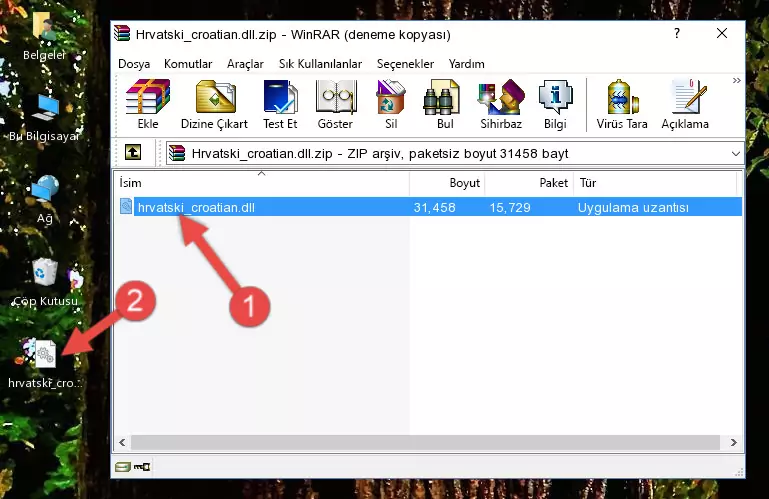
Task: Open the Sık Kullanılanlar menu
Action: tap(320, 64)
